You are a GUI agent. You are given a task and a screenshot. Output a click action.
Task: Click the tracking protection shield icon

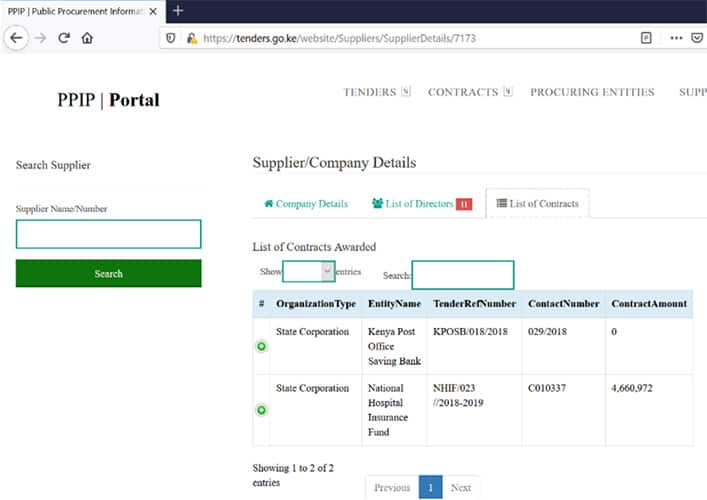click(x=171, y=38)
